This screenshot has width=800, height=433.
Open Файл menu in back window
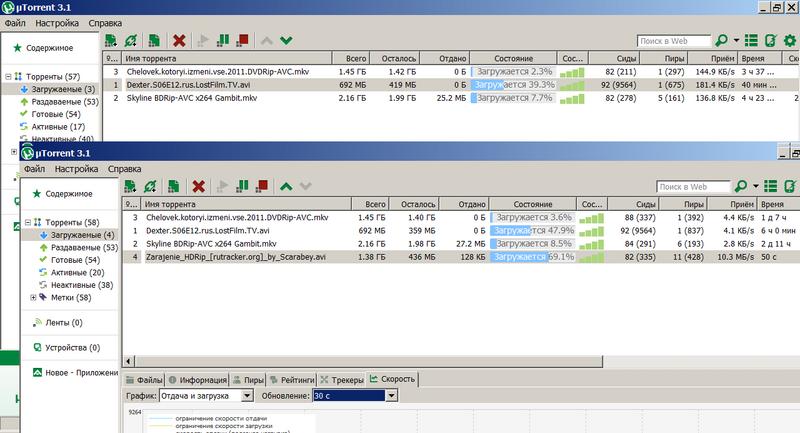click(x=15, y=23)
